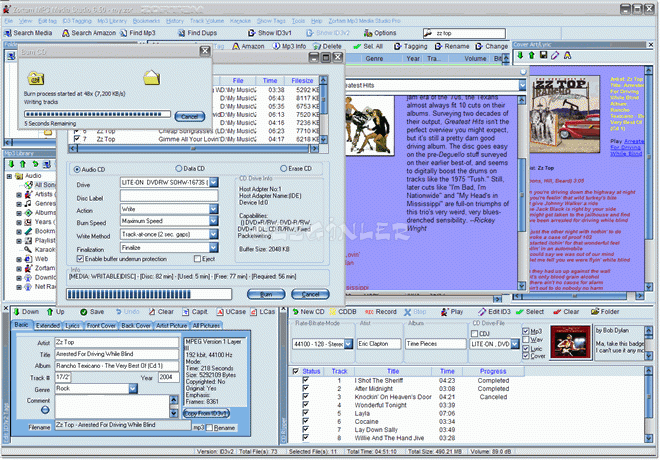Select the Data CD radio option
660x460 pixels.
(x=178, y=169)
